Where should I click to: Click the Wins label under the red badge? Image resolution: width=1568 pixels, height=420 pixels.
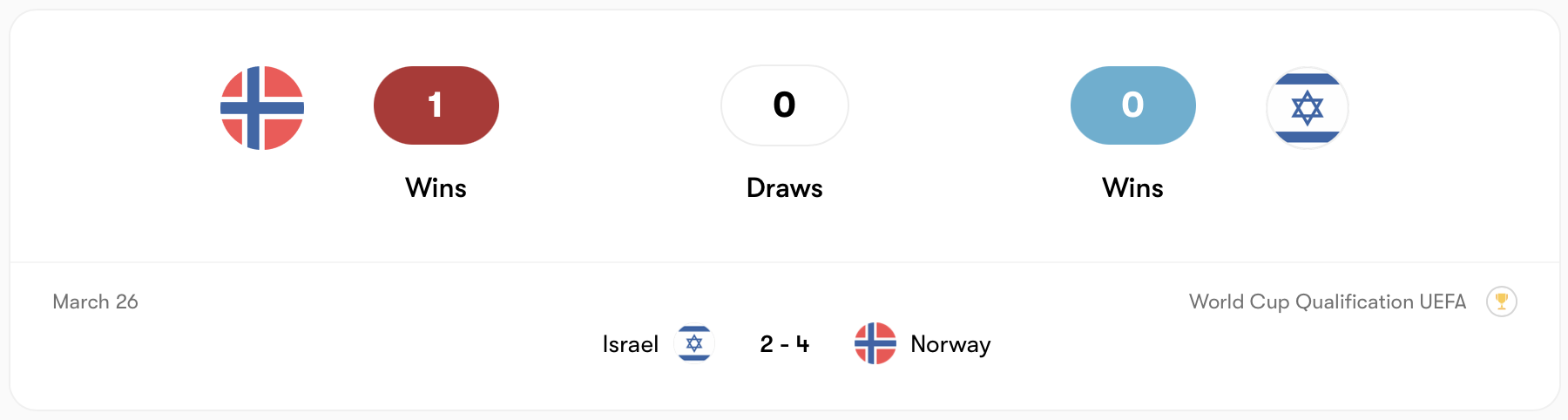pyautogui.click(x=436, y=188)
